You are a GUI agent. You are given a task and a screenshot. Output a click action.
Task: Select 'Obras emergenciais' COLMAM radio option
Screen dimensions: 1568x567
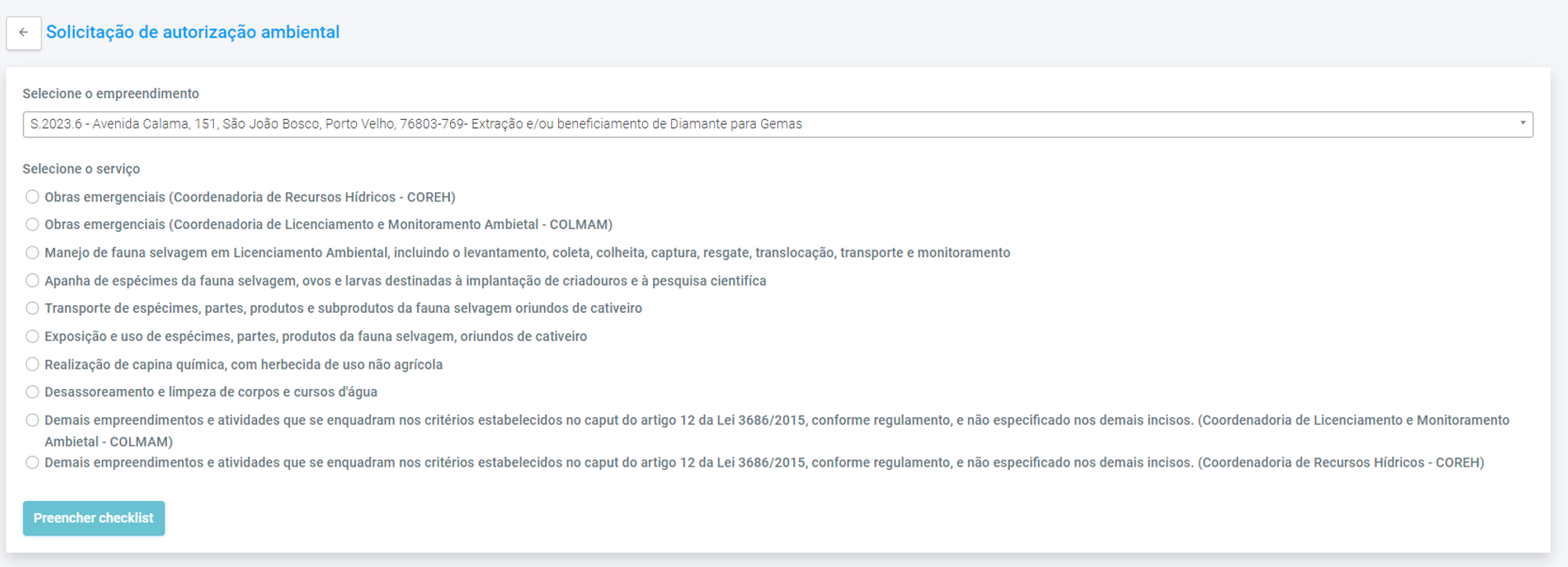pyautogui.click(x=32, y=224)
